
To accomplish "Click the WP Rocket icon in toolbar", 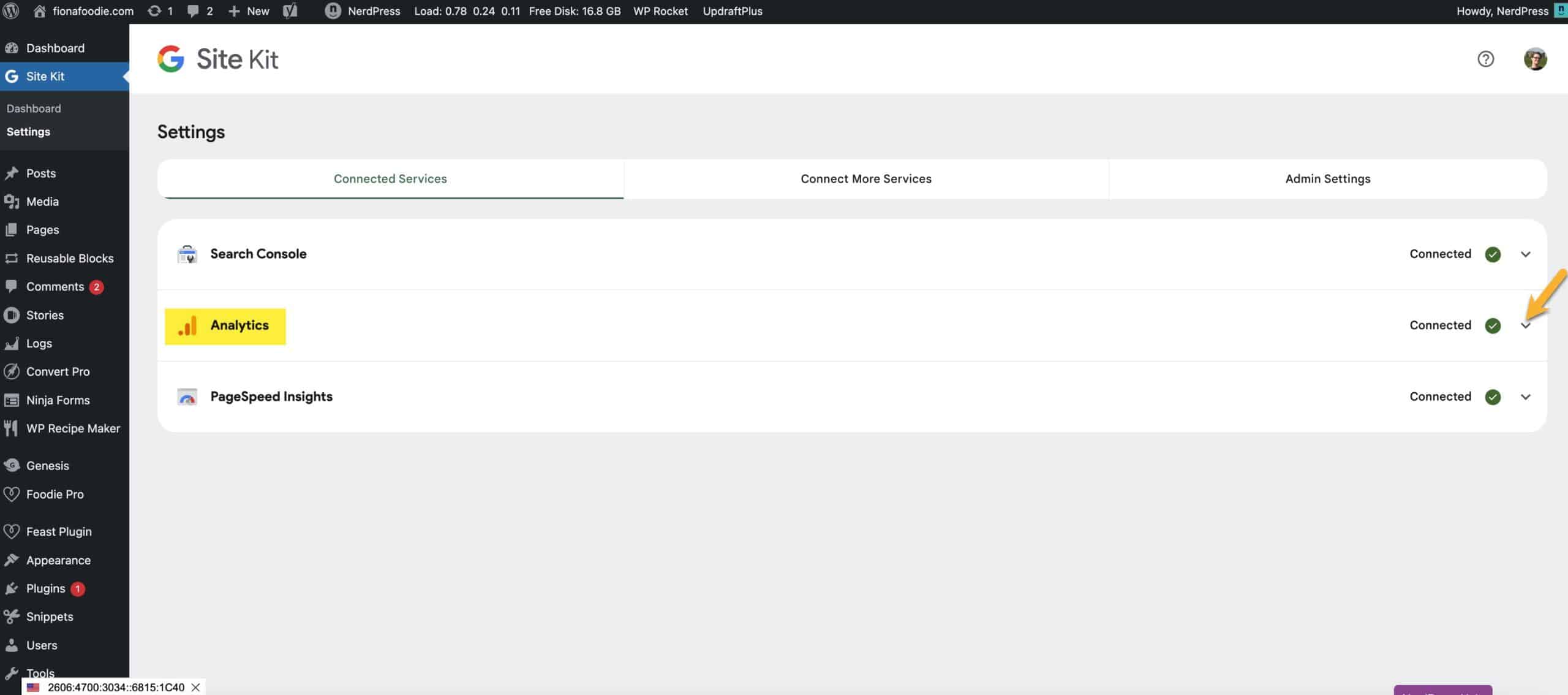I will click(x=660, y=11).
